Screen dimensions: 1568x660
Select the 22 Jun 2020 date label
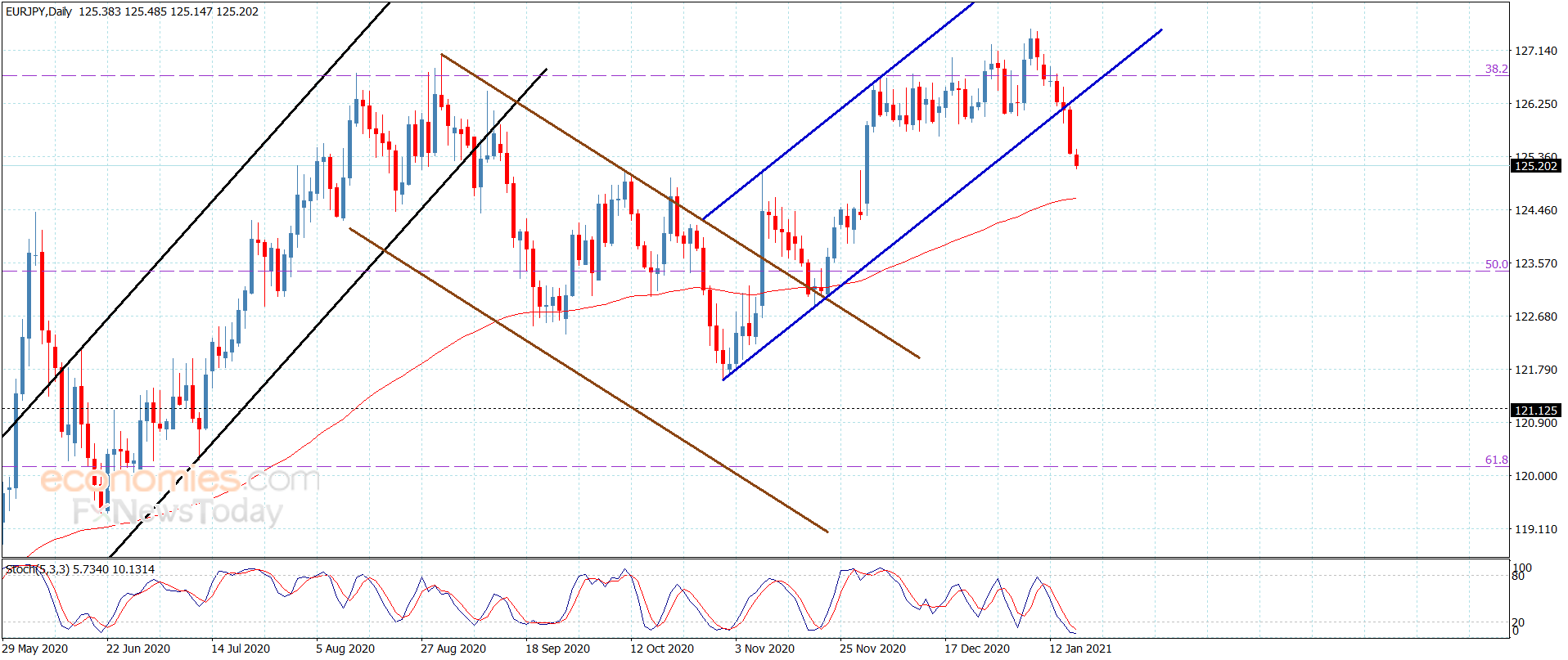[x=138, y=649]
